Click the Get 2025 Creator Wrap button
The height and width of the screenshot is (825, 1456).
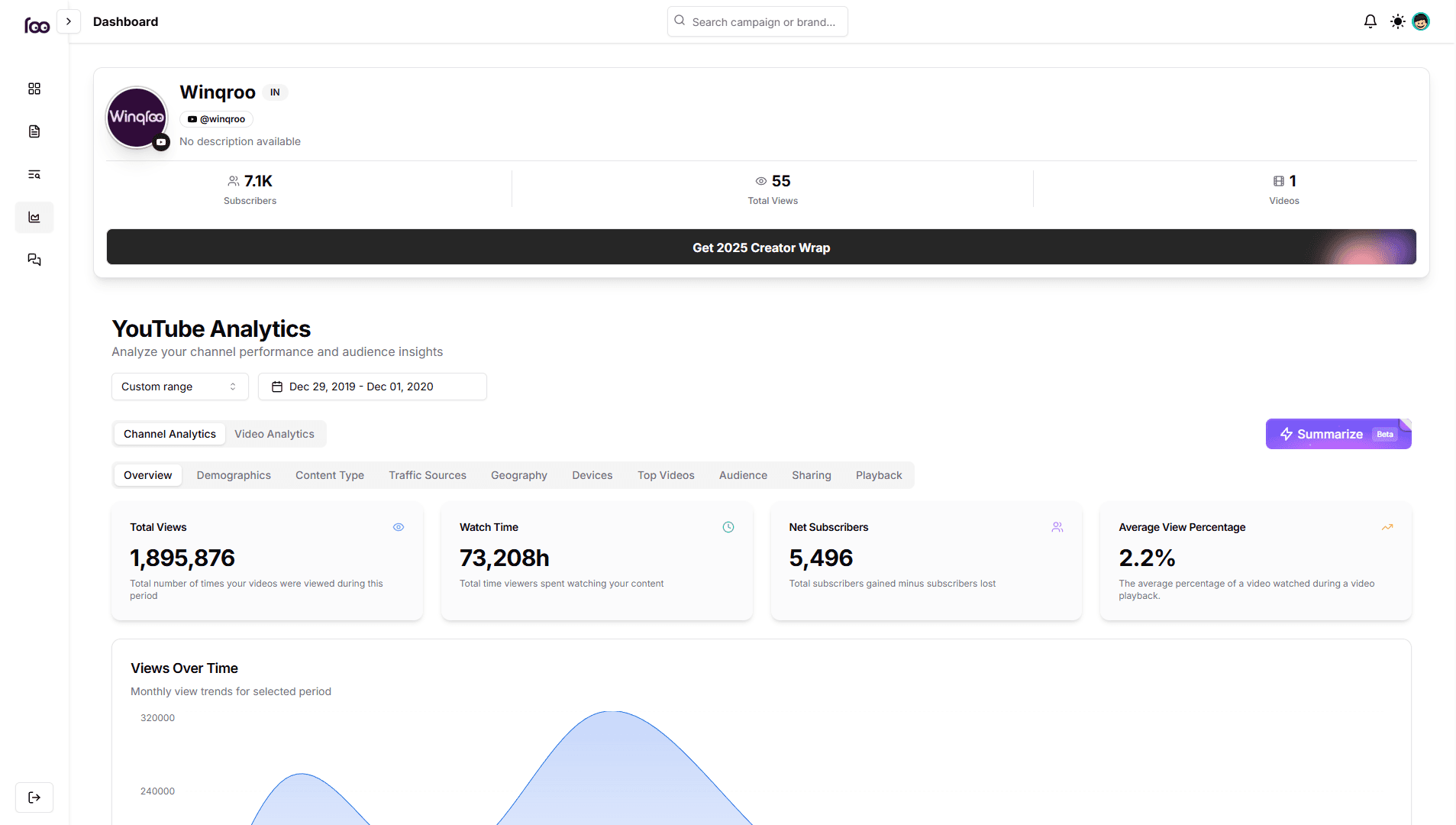pyautogui.click(x=760, y=247)
